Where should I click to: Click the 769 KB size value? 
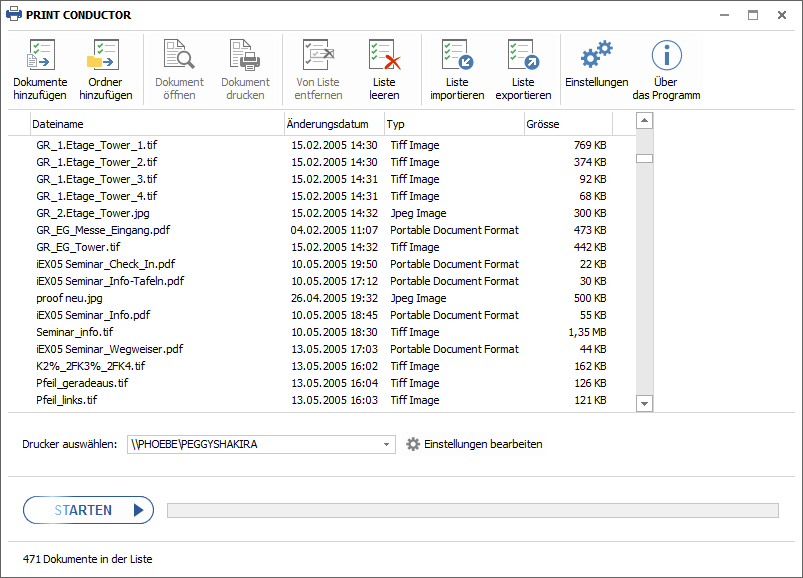[590, 145]
